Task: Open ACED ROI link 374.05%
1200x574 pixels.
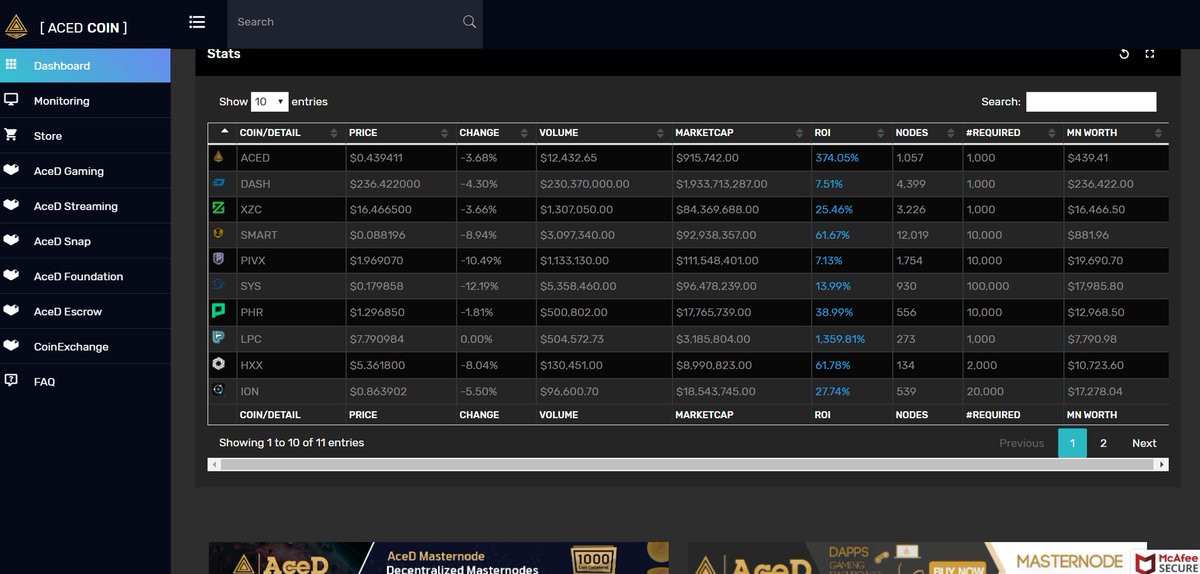Action: pos(837,158)
